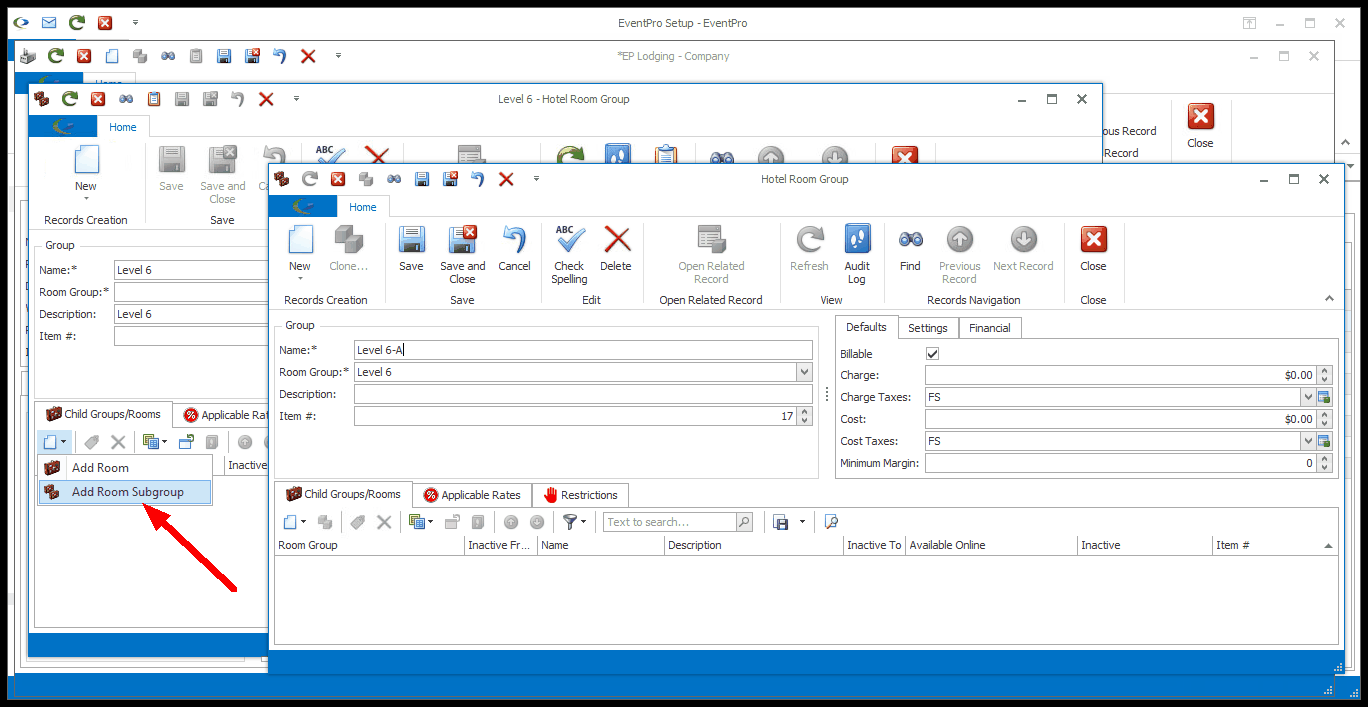Click the Home ribbon tab in Hotel Room Group
Screen dimensions: 1368x707
[363, 207]
